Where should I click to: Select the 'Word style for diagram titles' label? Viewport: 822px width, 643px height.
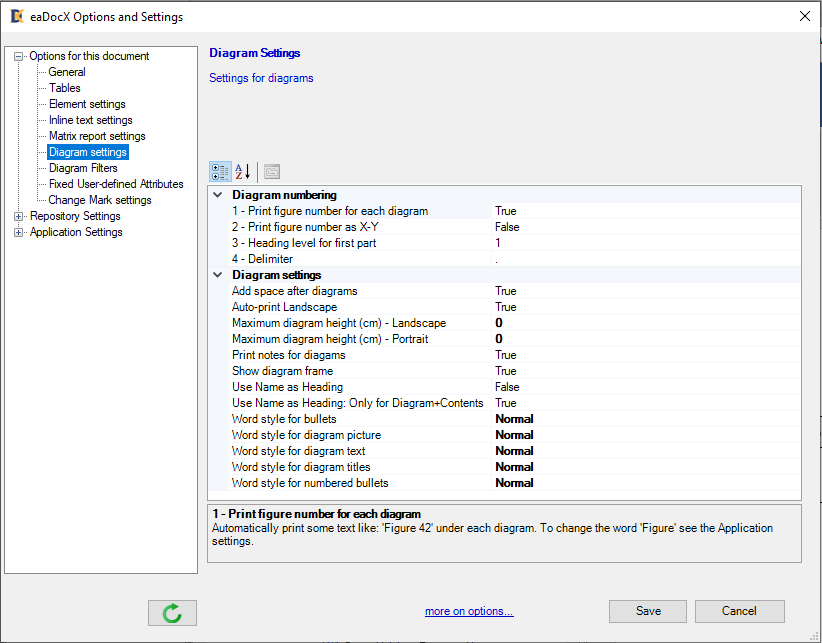coord(301,467)
